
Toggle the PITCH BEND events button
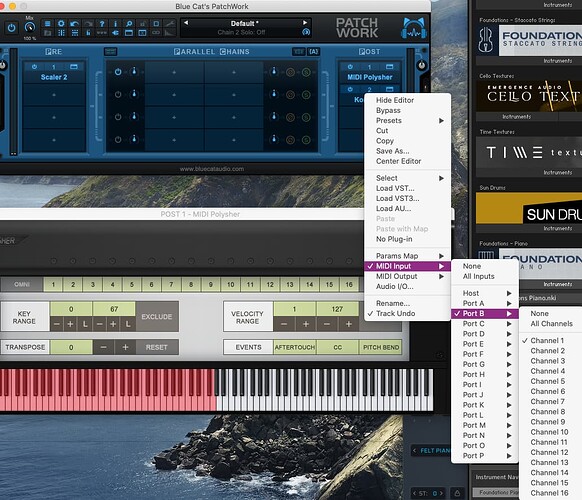[381, 347]
